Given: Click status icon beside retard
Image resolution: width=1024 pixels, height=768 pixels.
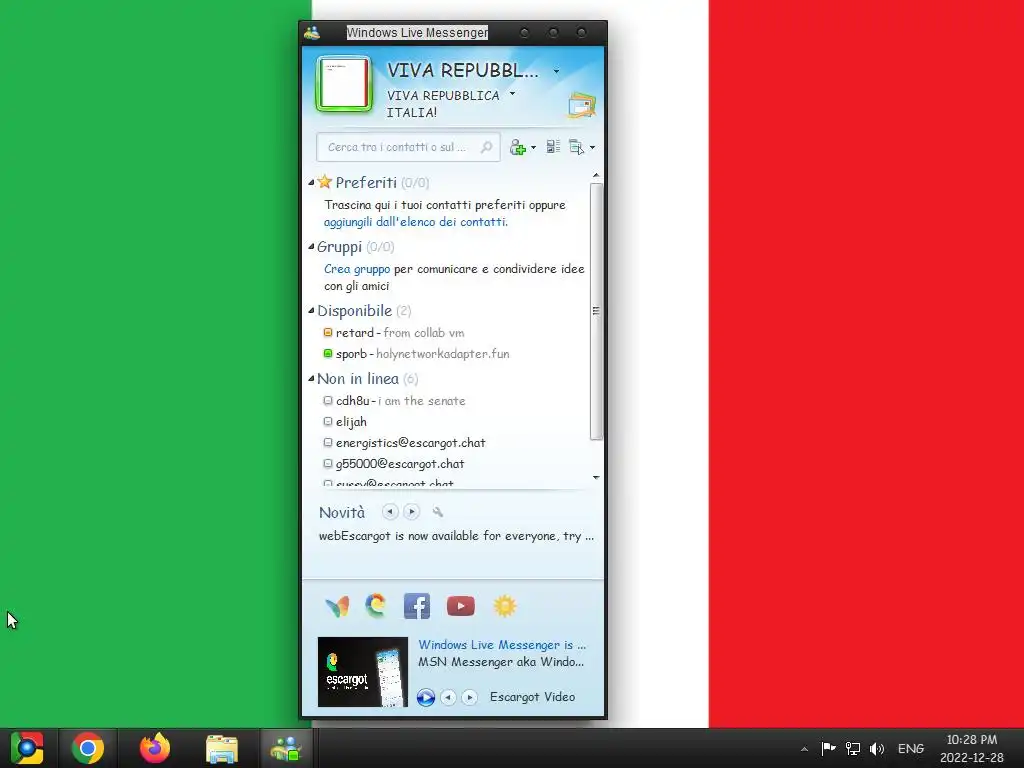Looking at the screenshot, I should (328, 332).
